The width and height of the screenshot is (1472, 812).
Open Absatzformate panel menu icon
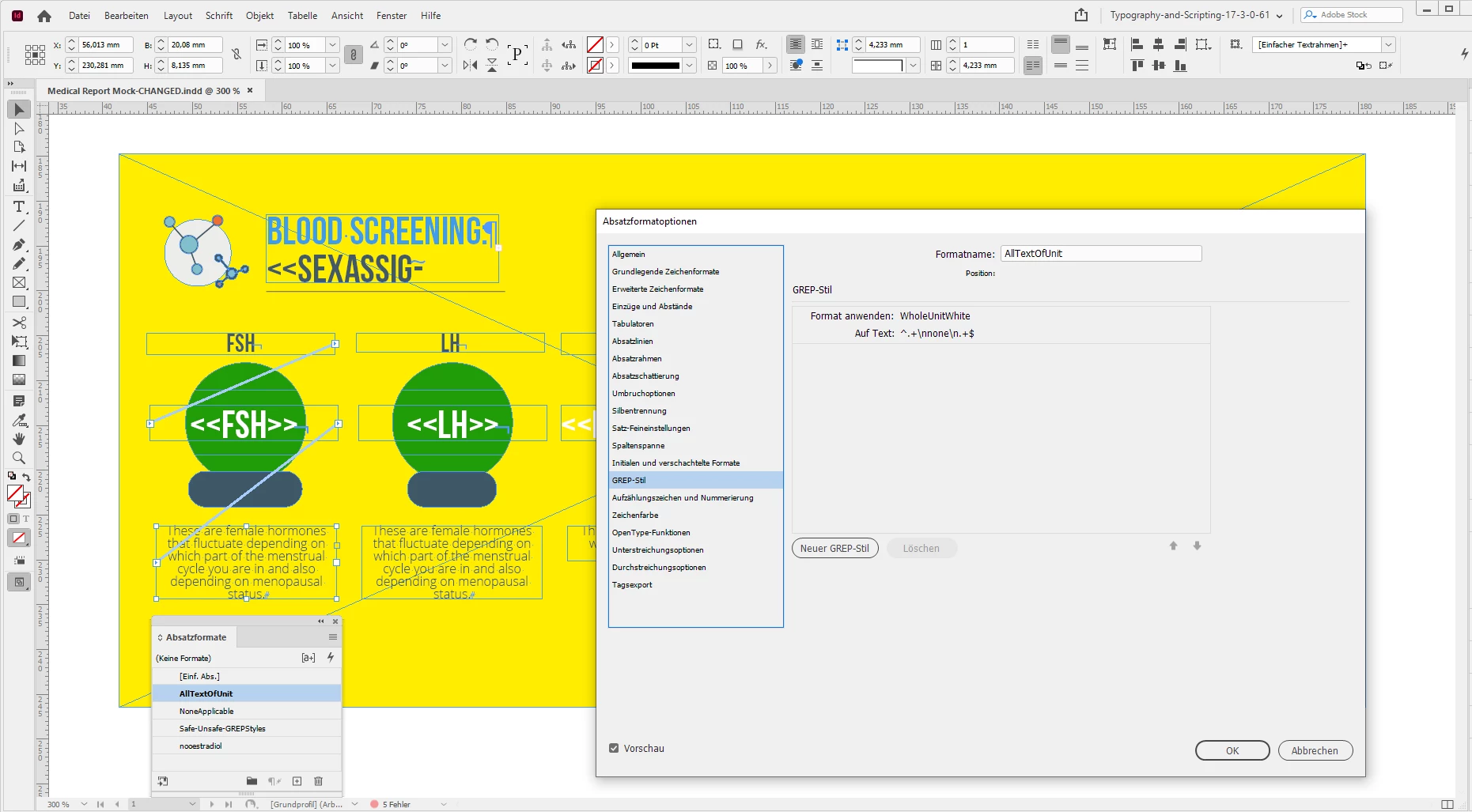coord(333,637)
